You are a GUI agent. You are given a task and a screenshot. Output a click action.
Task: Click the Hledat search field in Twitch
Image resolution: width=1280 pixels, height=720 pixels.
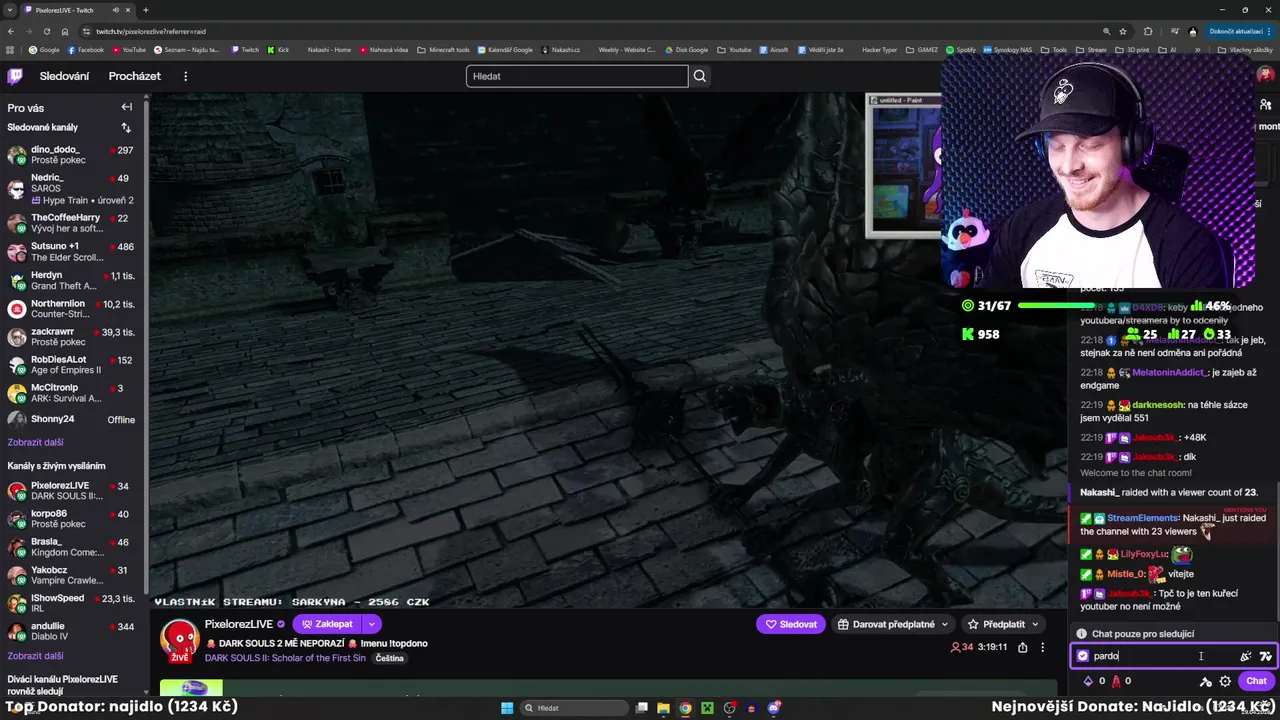click(577, 76)
